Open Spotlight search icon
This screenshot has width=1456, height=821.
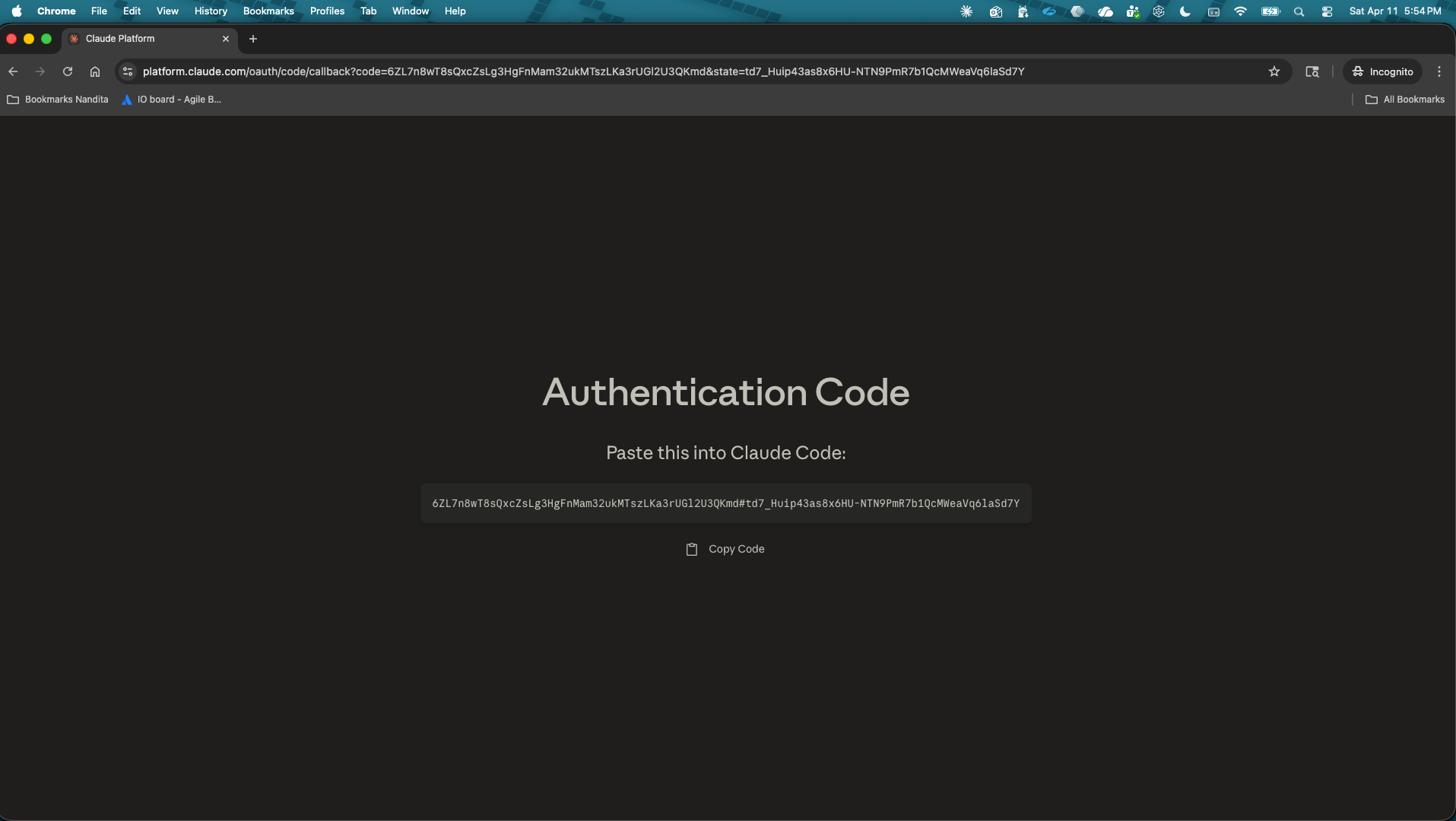coord(1299,11)
